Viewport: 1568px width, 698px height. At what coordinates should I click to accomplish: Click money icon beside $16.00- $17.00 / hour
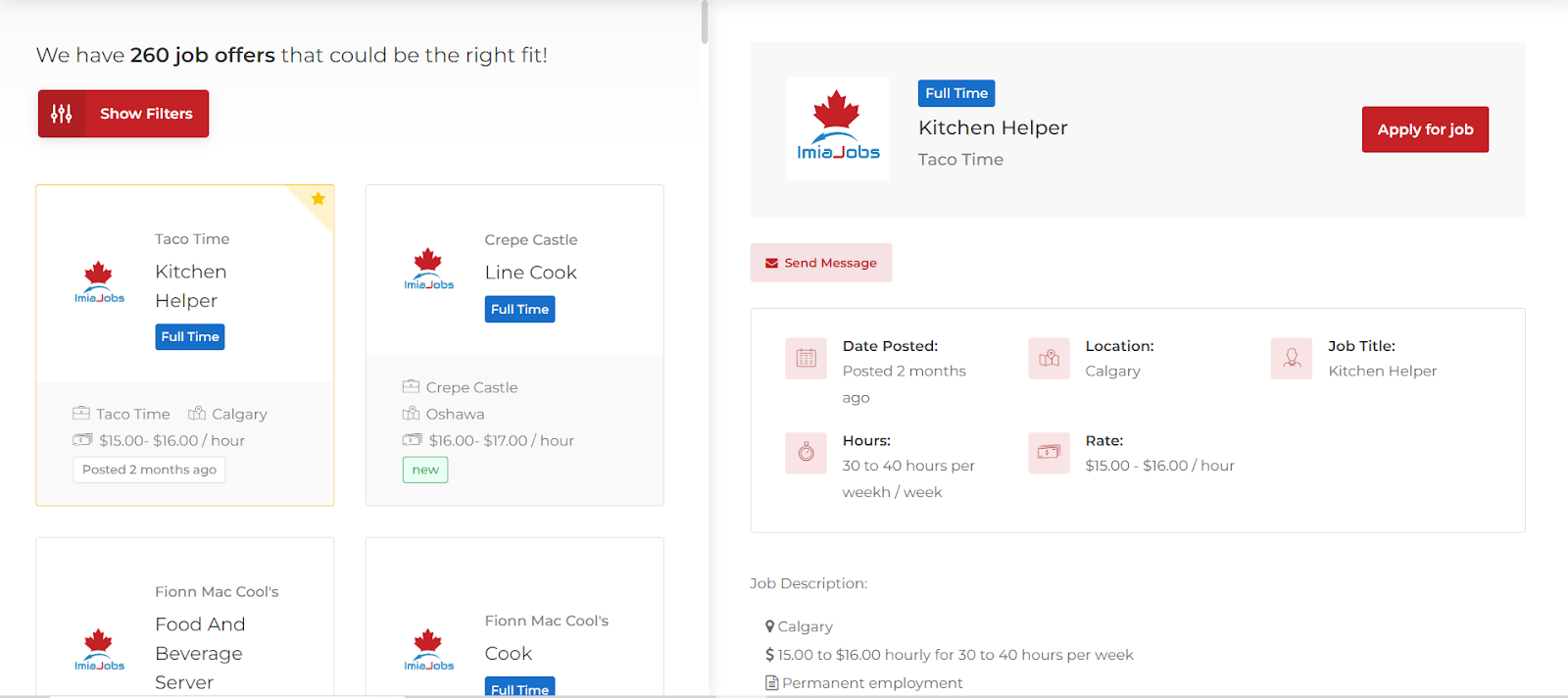point(412,439)
